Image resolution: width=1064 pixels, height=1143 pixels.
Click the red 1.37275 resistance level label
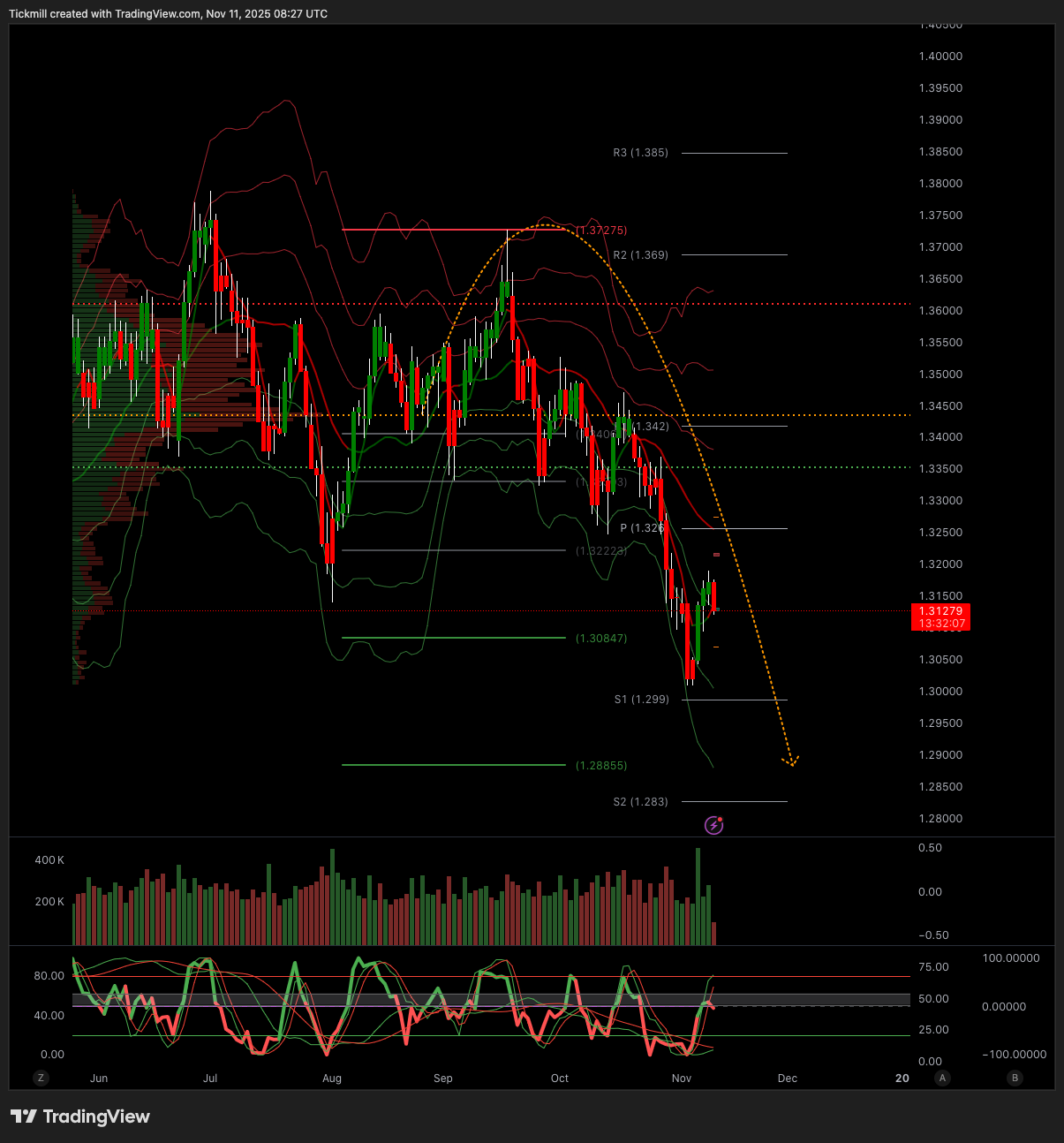[x=601, y=231]
